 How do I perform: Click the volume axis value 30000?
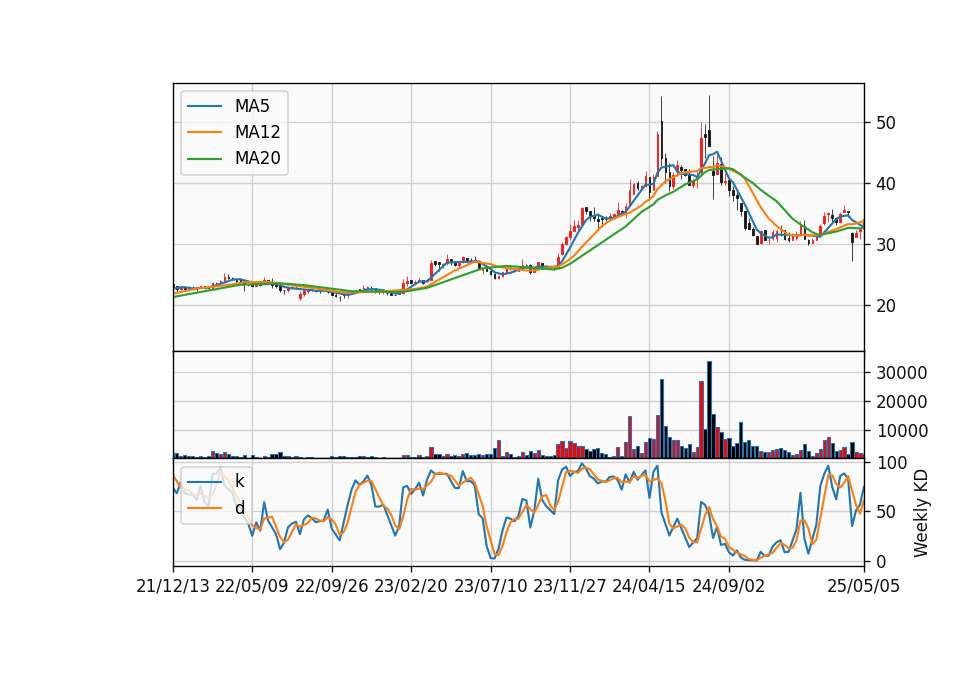(901, 373)
